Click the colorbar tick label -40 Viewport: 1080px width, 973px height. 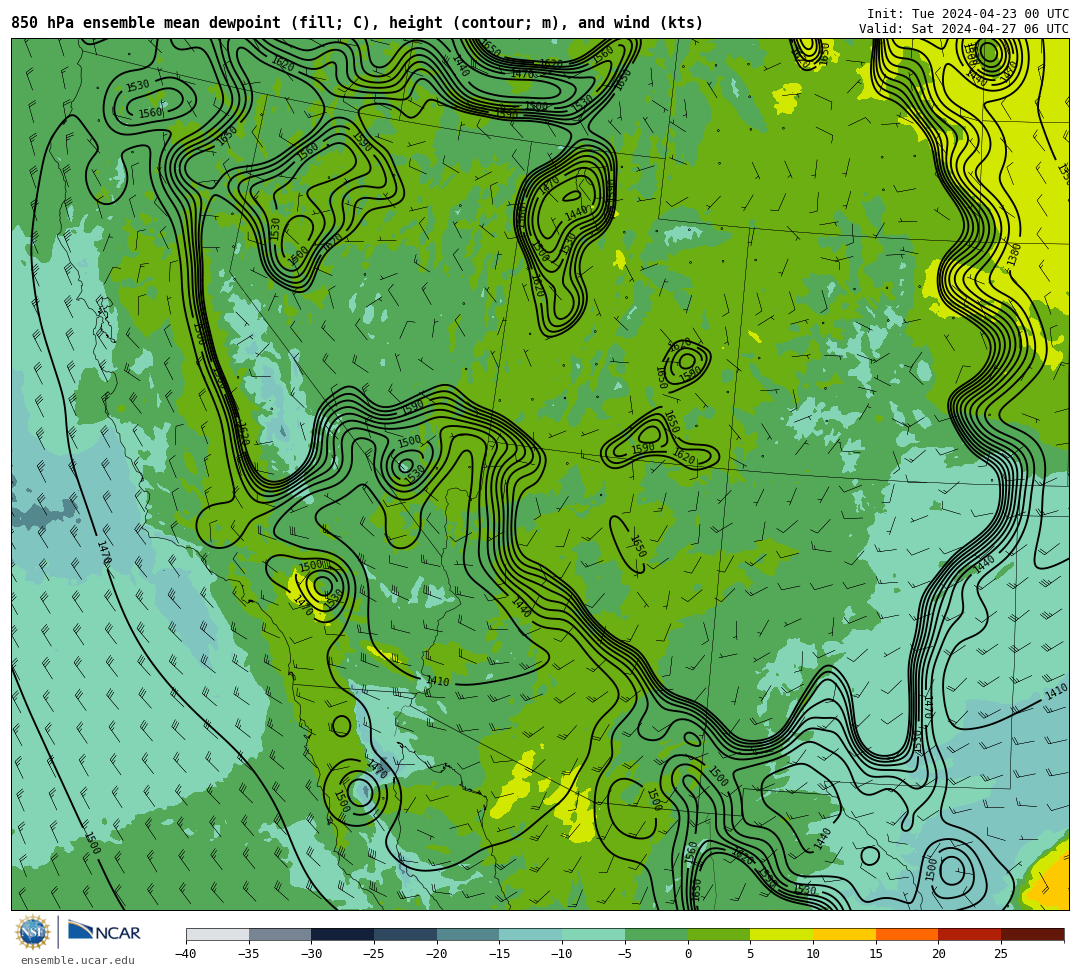(186, 954)
